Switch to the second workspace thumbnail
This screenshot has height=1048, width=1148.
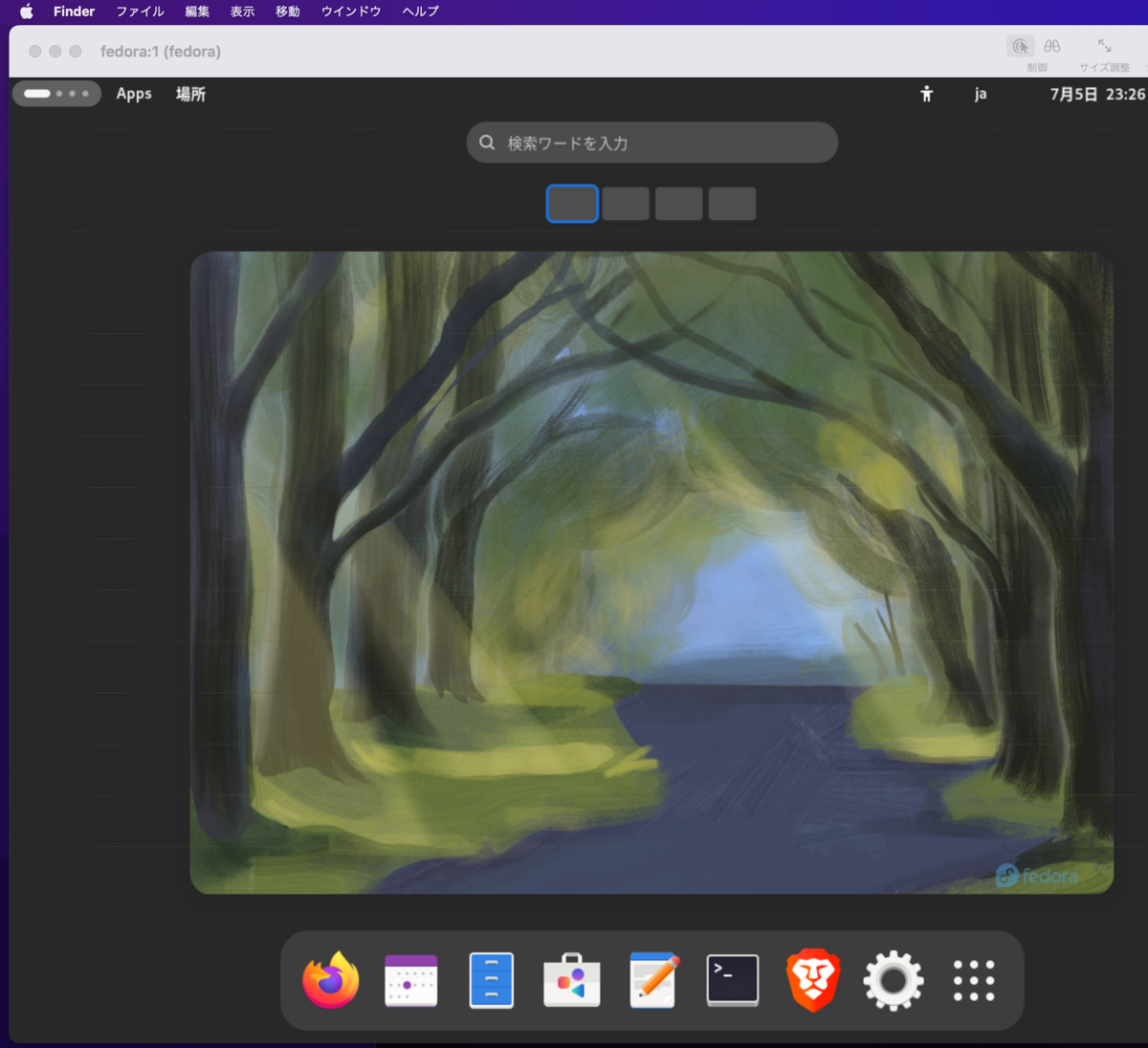tap(626, 204)
